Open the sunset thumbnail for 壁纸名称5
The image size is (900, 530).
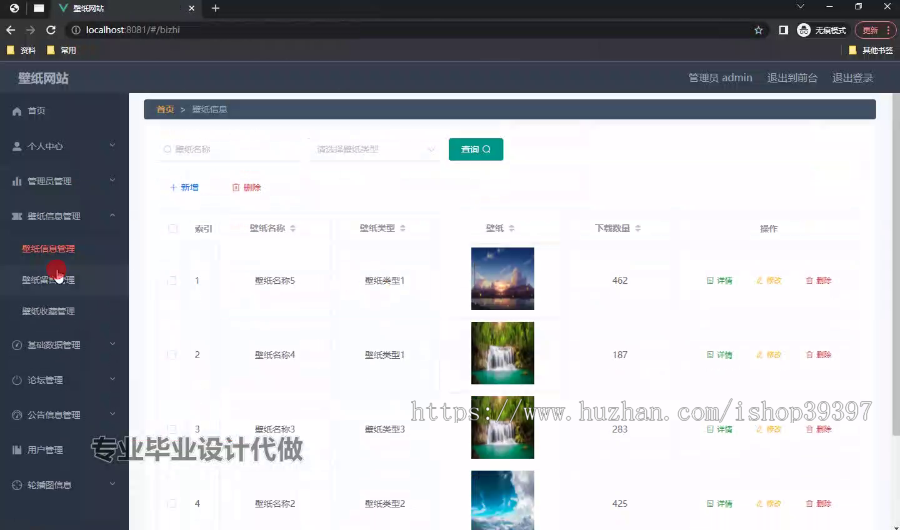pyautogui.click(x=502, y=278)
